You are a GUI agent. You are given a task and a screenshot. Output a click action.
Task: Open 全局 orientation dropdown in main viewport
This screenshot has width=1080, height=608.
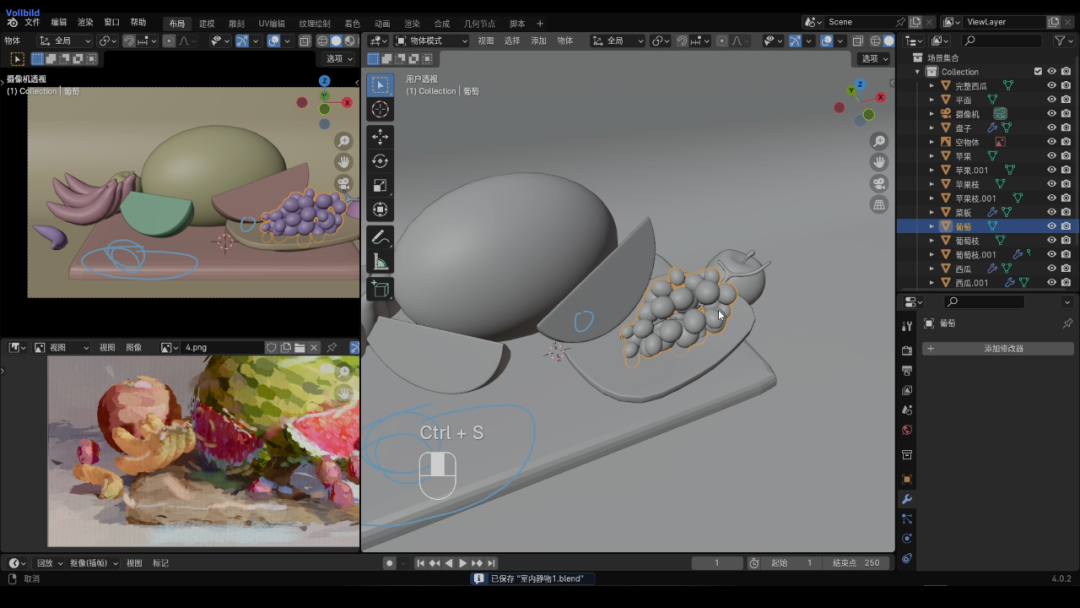(617, 41)
